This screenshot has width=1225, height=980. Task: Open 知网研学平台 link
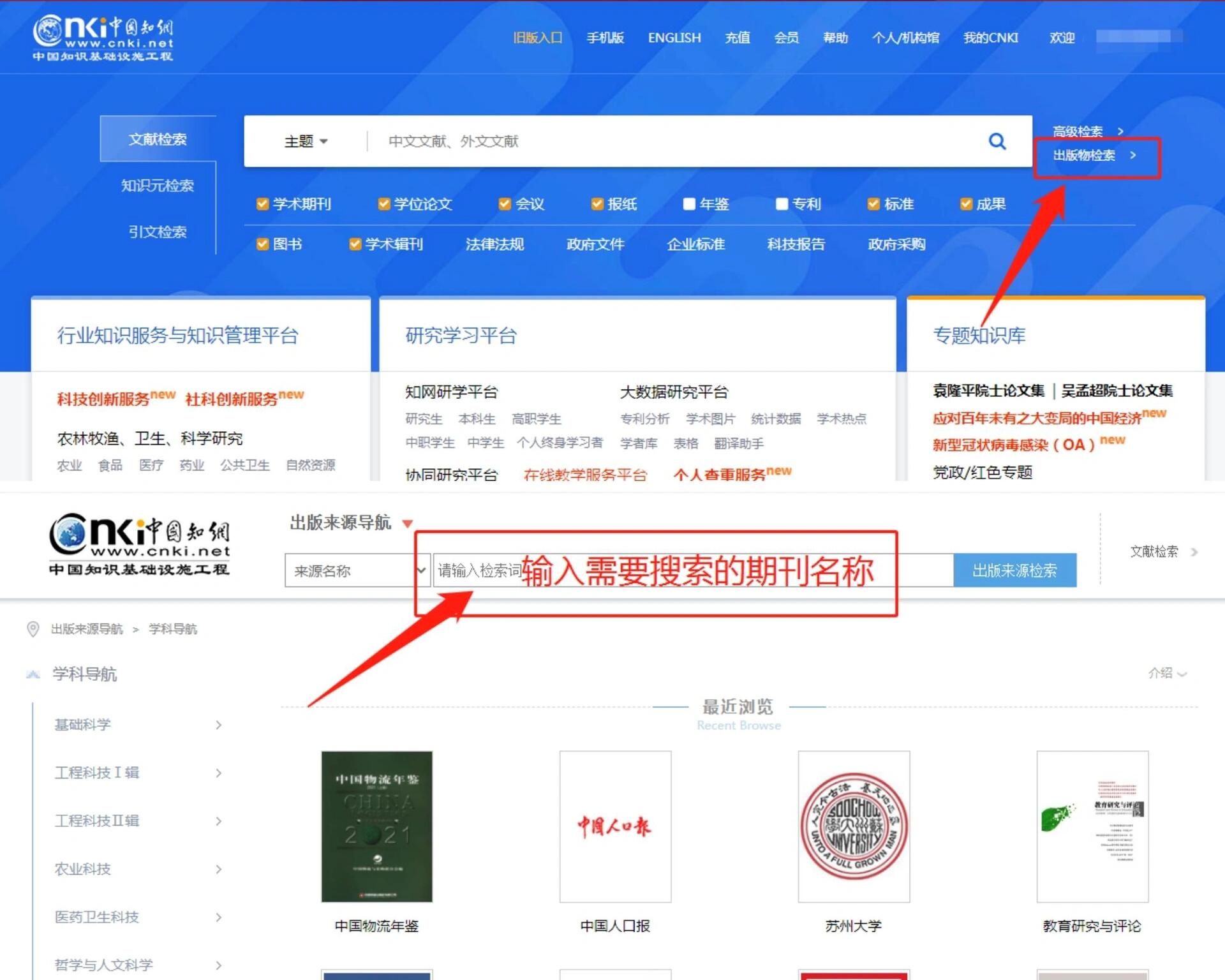click(x=451, y=392)
